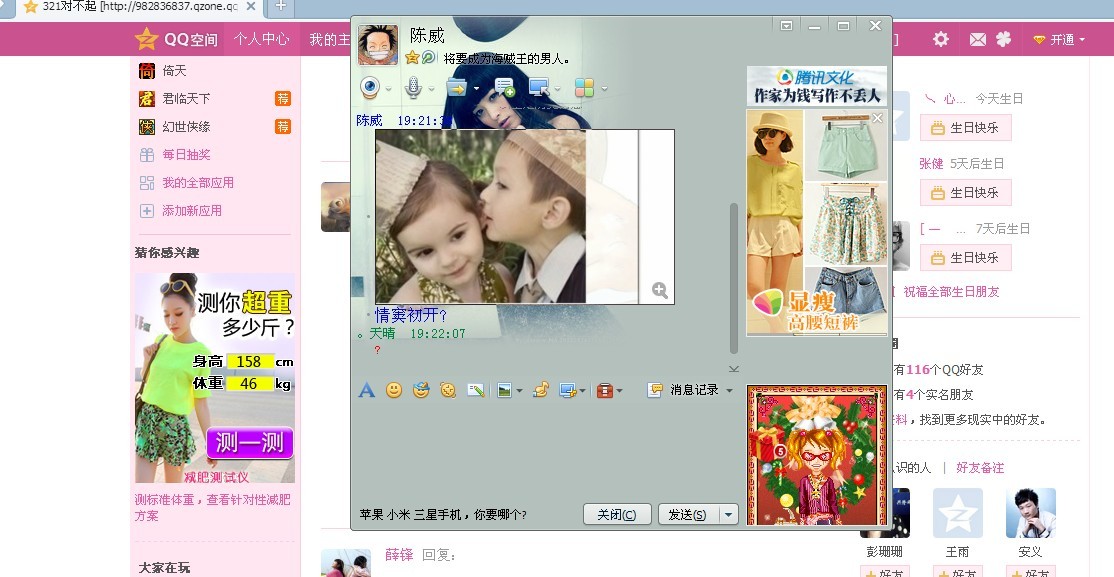
Task: Click the screen capture icon
Action: (568, 390)
